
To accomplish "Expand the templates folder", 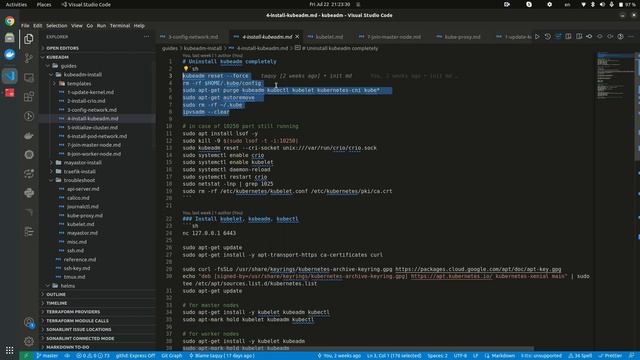I will (x=97, y=83).
